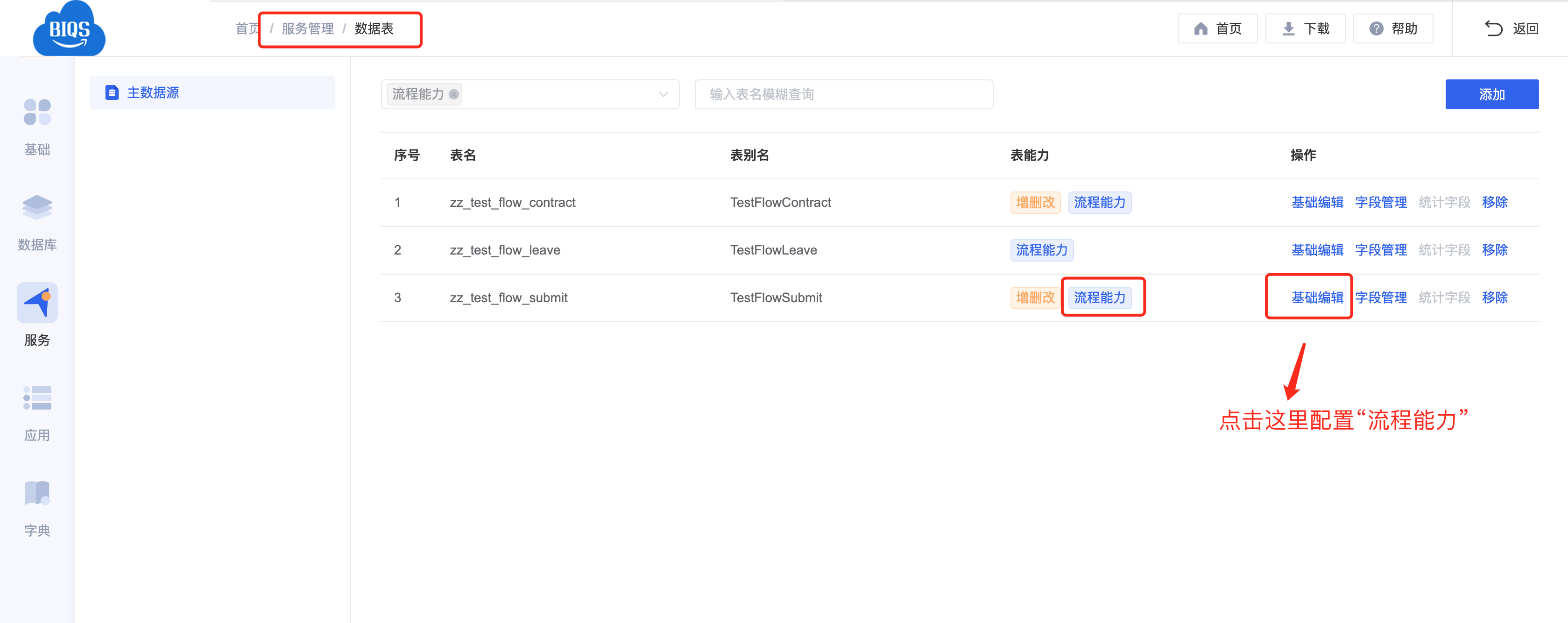
Task: Click the 基础 sidebar label
Action: click(x=37, y=149)
